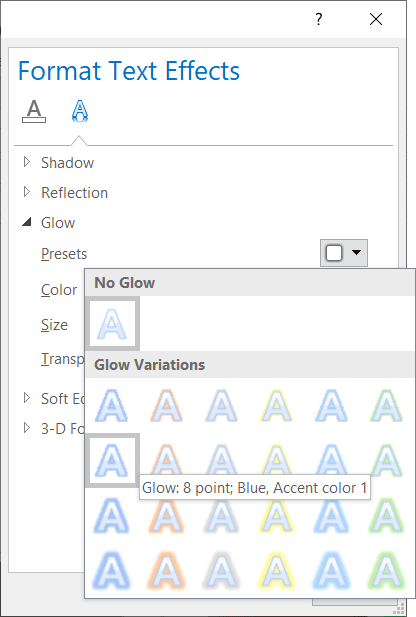The width and height of the screenshot is (416, 617).
Task: Apply the last-row gray glow preset
Action: click(x=222, y=571)
